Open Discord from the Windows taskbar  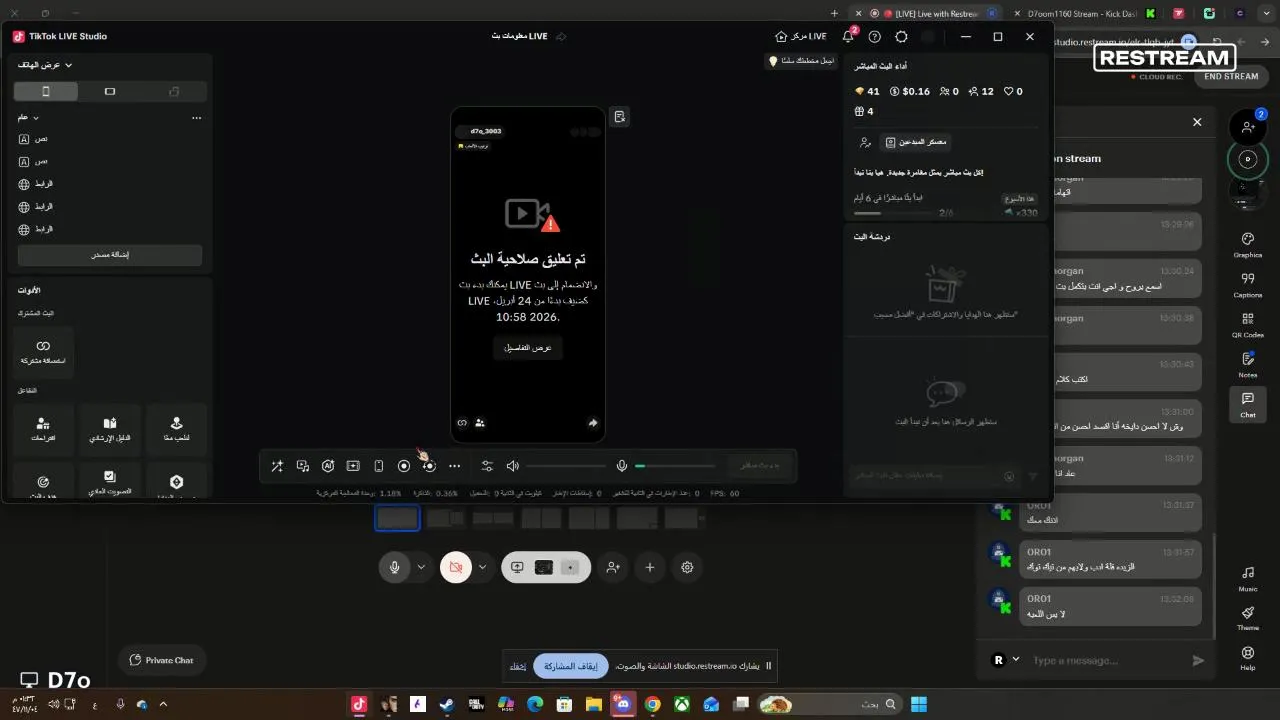coord(623,704)
